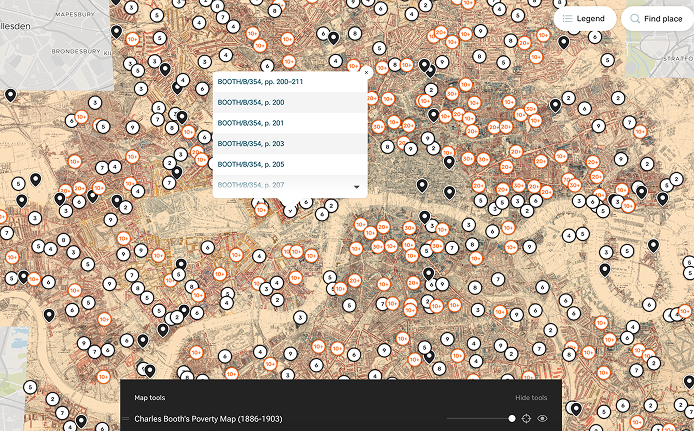Close the BOOTH/B/354 notebook popup

pos(366,73)
